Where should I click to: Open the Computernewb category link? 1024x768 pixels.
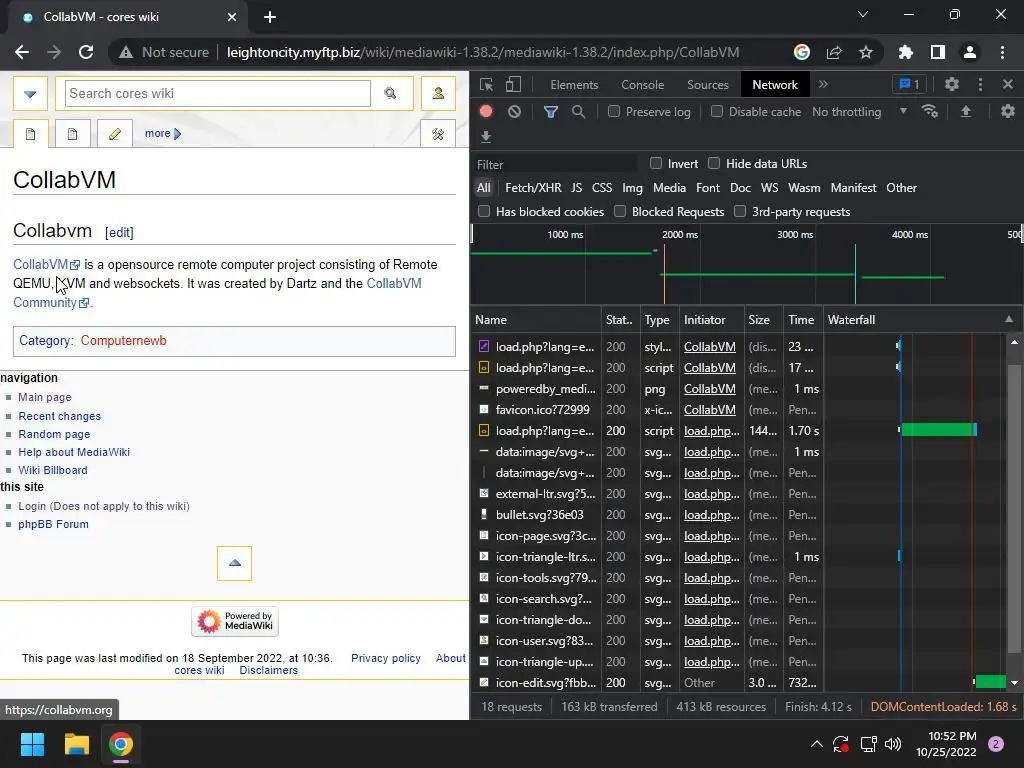[123, 340]
